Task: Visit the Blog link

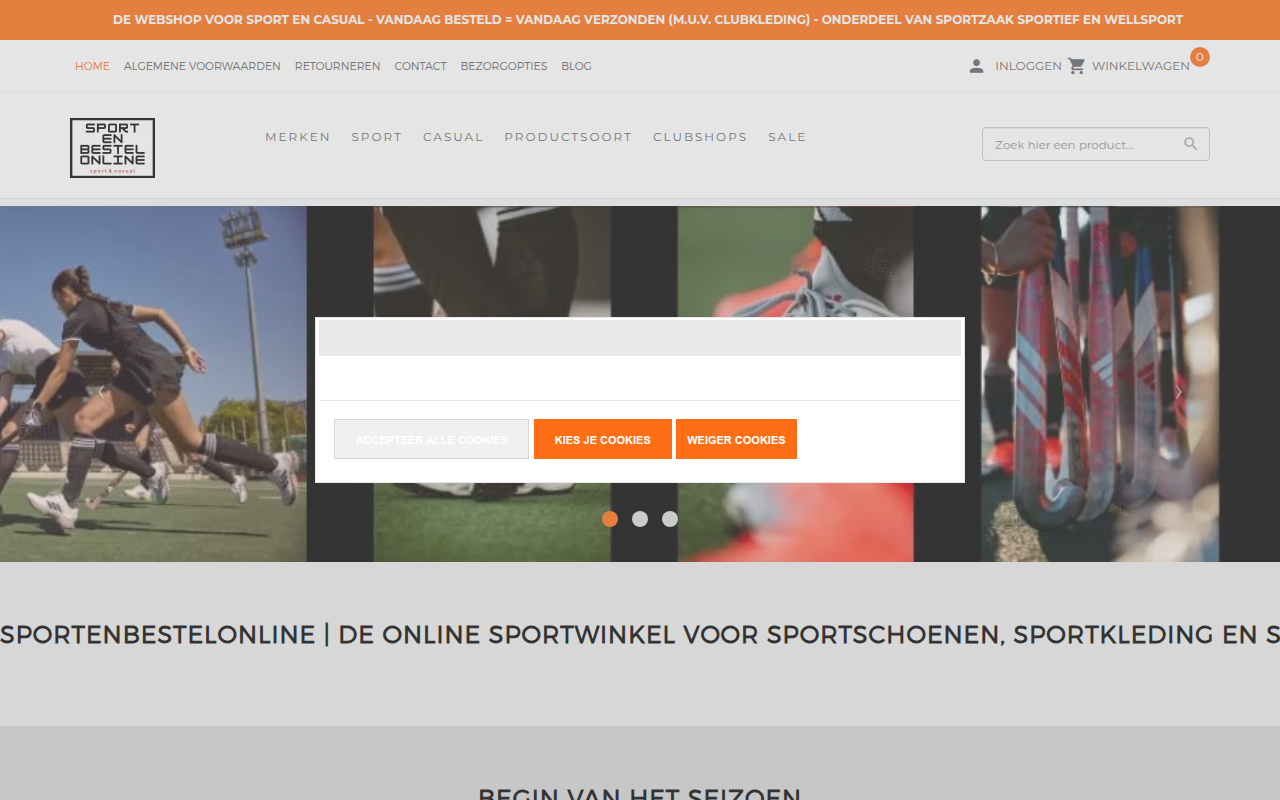Action: point(576,66)
